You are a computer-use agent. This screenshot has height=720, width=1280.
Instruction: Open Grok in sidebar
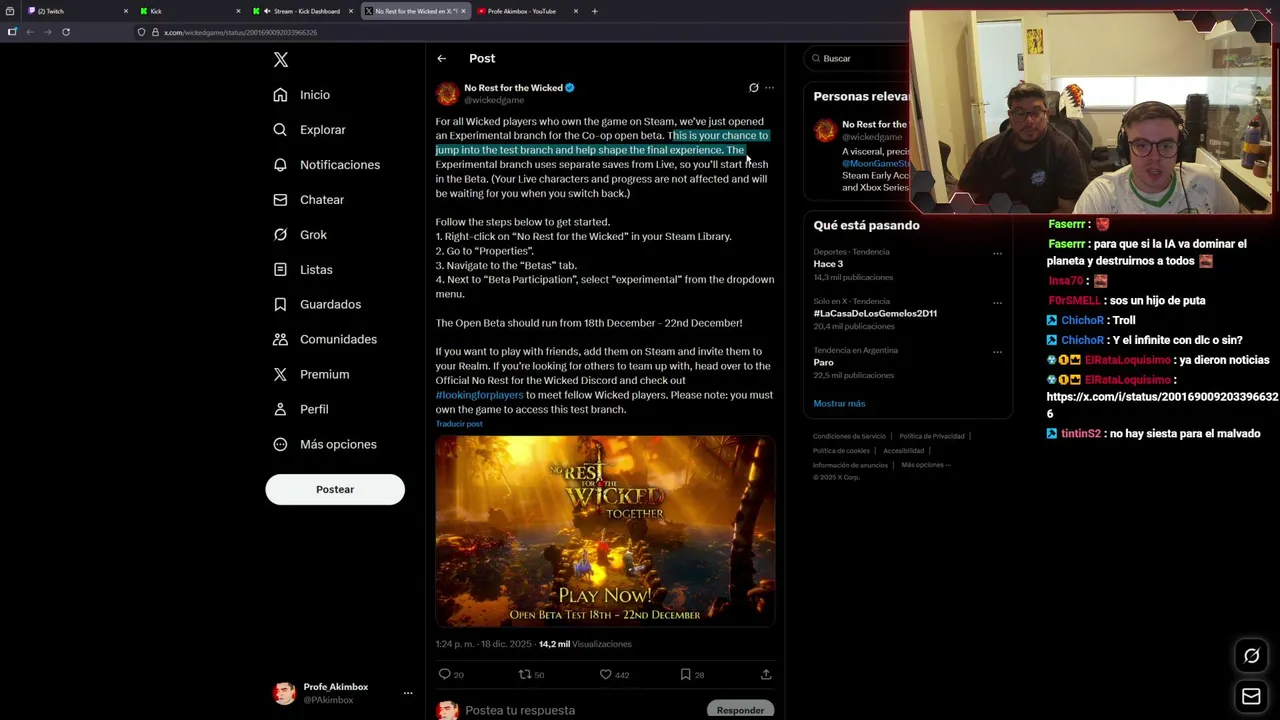(300, 235)
